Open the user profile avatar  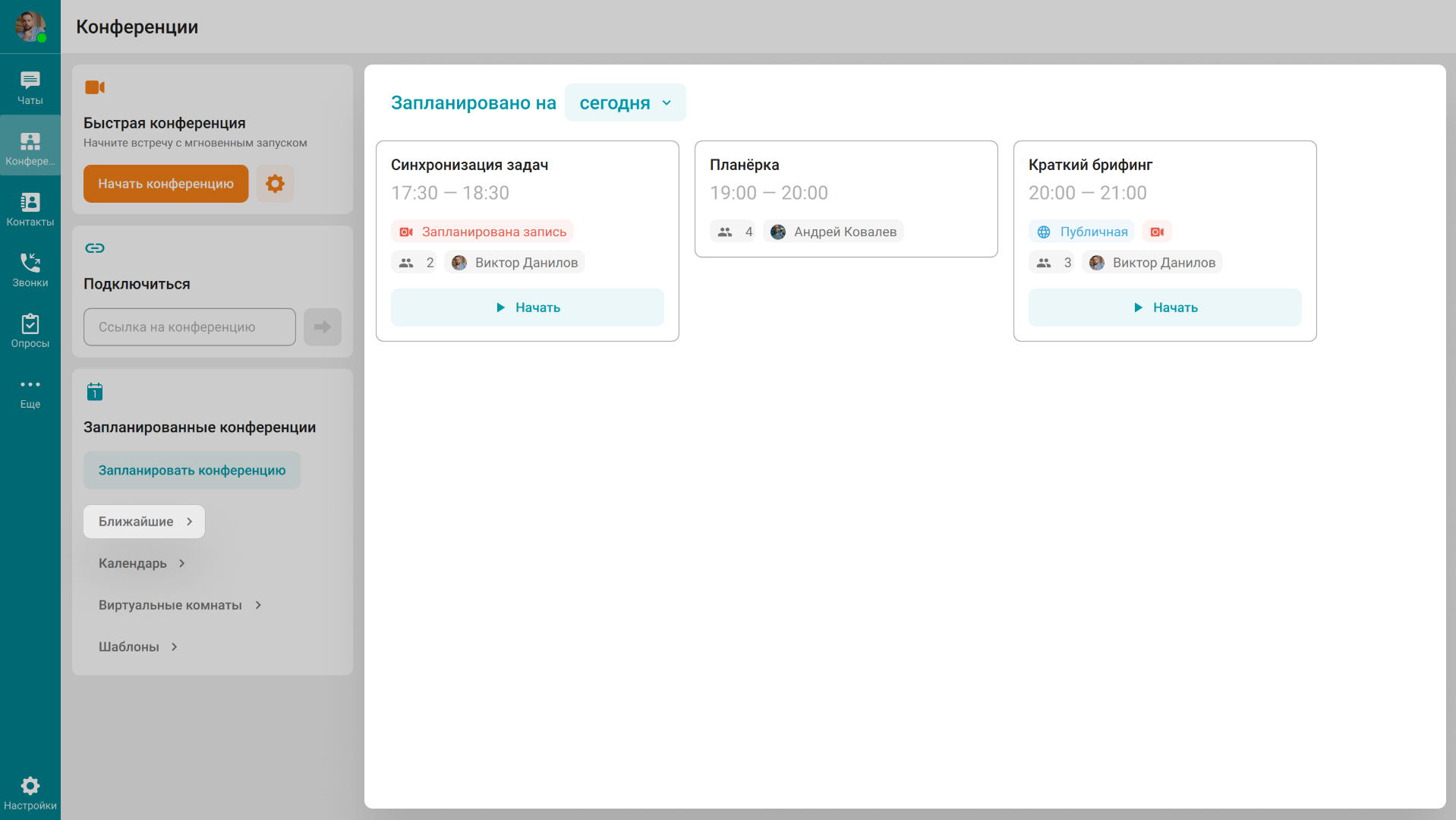tap(30, 27)
